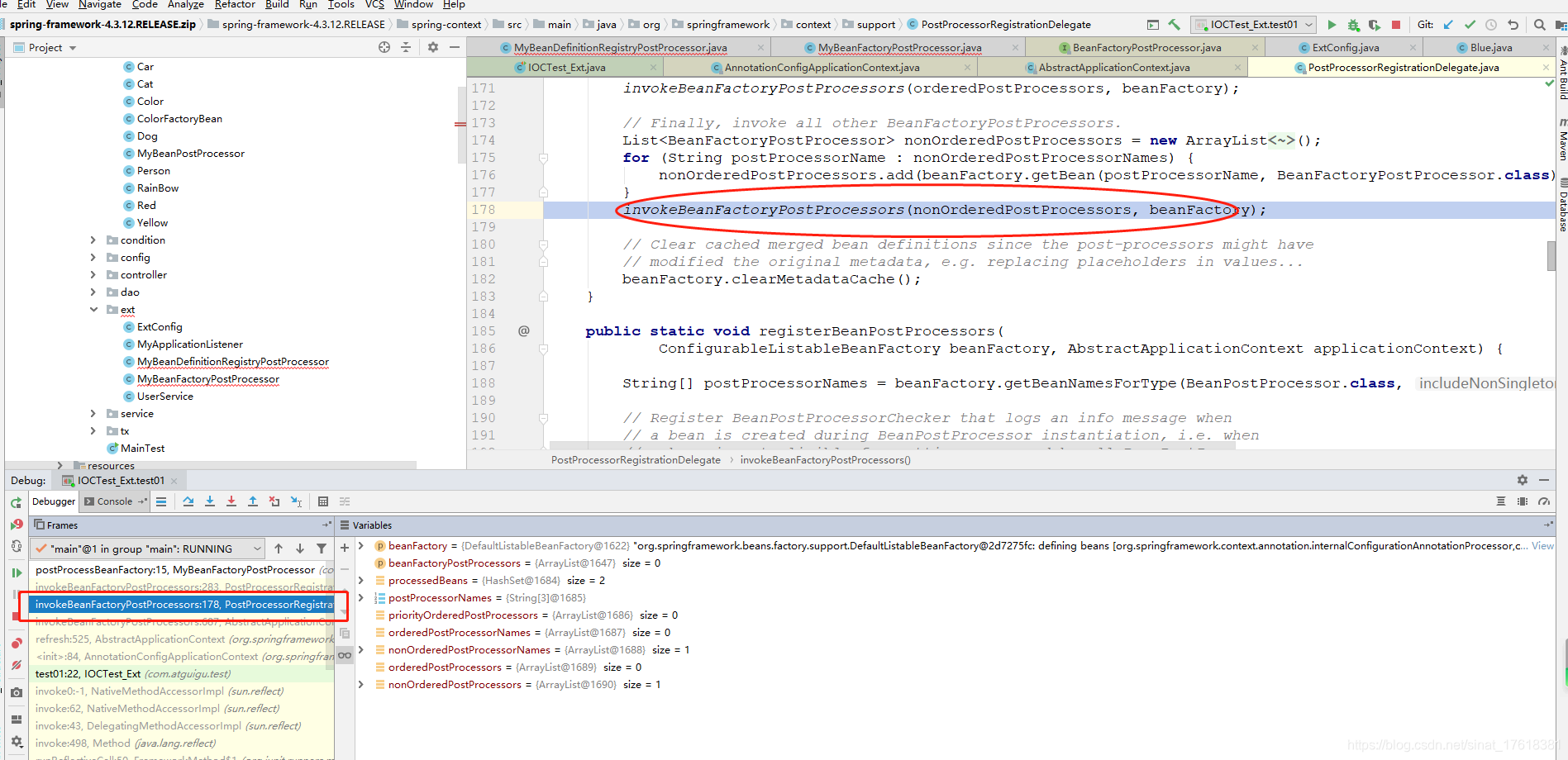This screenshot has height=760, width=1568.
Task: Expand the dao package folder
Action: coord(93,292)
